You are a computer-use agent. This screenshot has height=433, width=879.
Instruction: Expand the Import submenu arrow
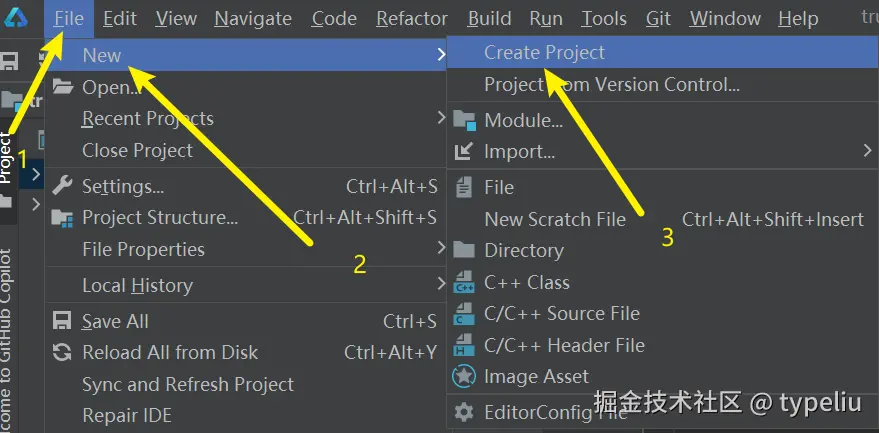pyautogui.click(x=866, y=152)
